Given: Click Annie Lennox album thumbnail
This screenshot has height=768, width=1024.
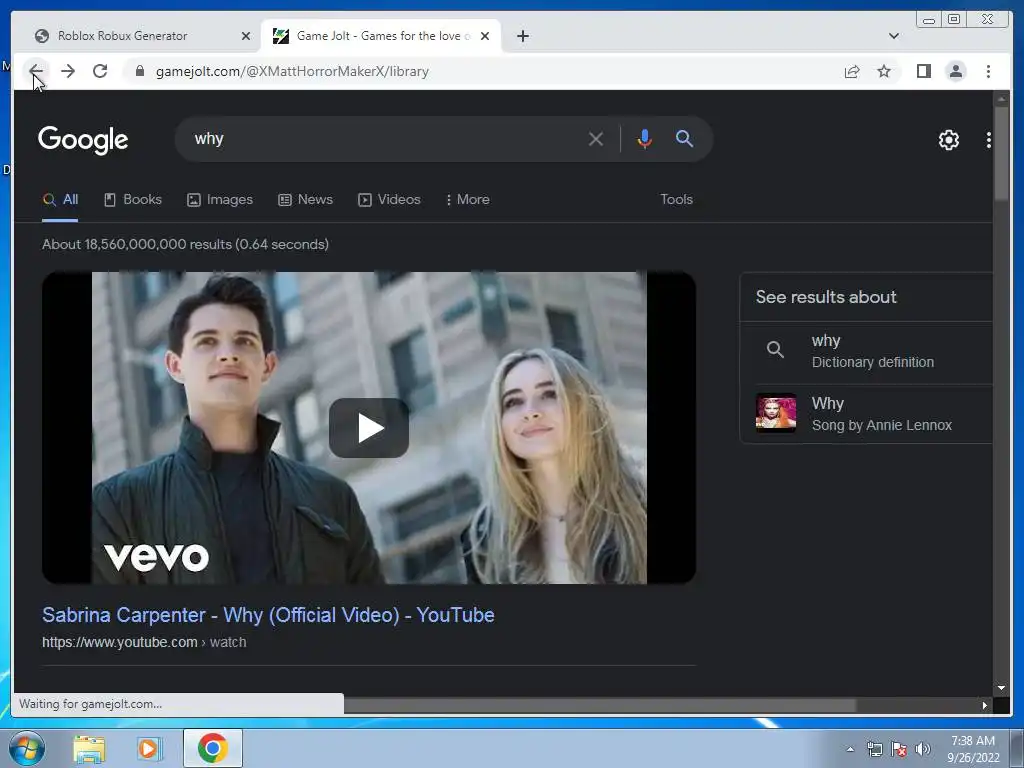Looking at the screenshot, I should click(x=776, y=413).
